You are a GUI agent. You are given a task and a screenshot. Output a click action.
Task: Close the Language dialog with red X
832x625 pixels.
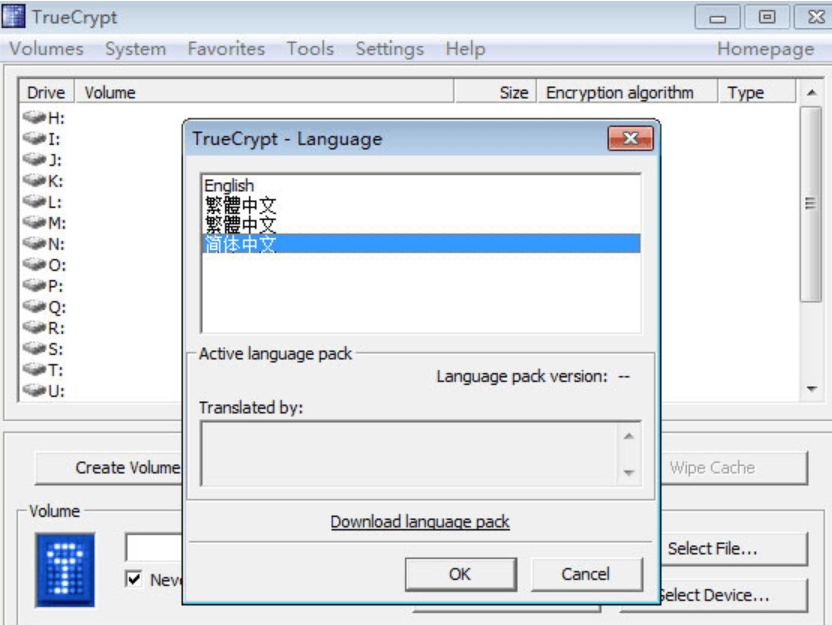[x=630, y=138]
